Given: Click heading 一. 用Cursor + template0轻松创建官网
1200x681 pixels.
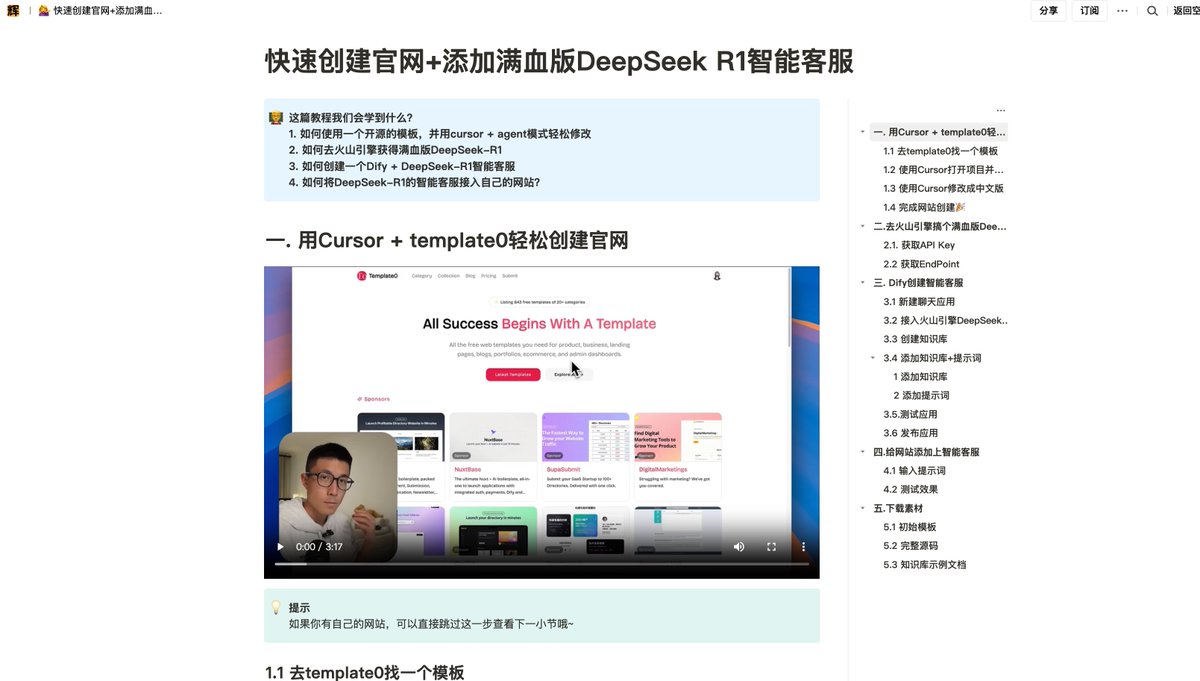Looking at the screenshot, I should click(x=446, y=240).
